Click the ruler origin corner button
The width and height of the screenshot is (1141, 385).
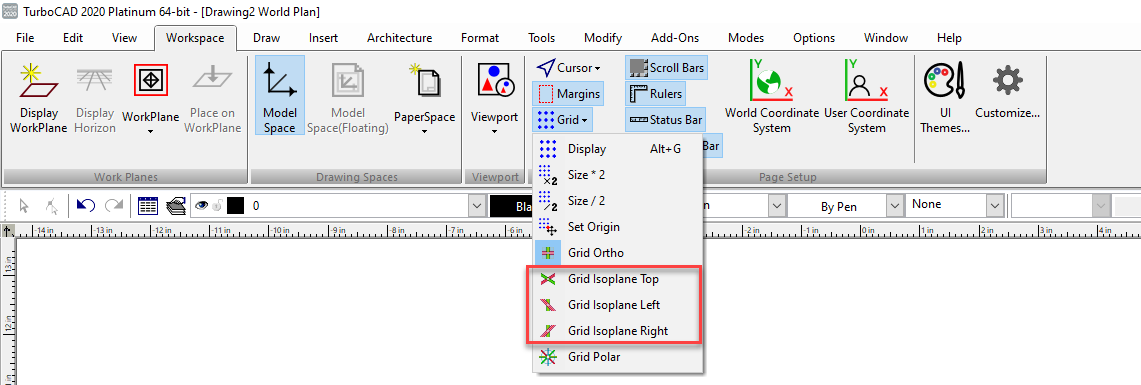point(7,231)
